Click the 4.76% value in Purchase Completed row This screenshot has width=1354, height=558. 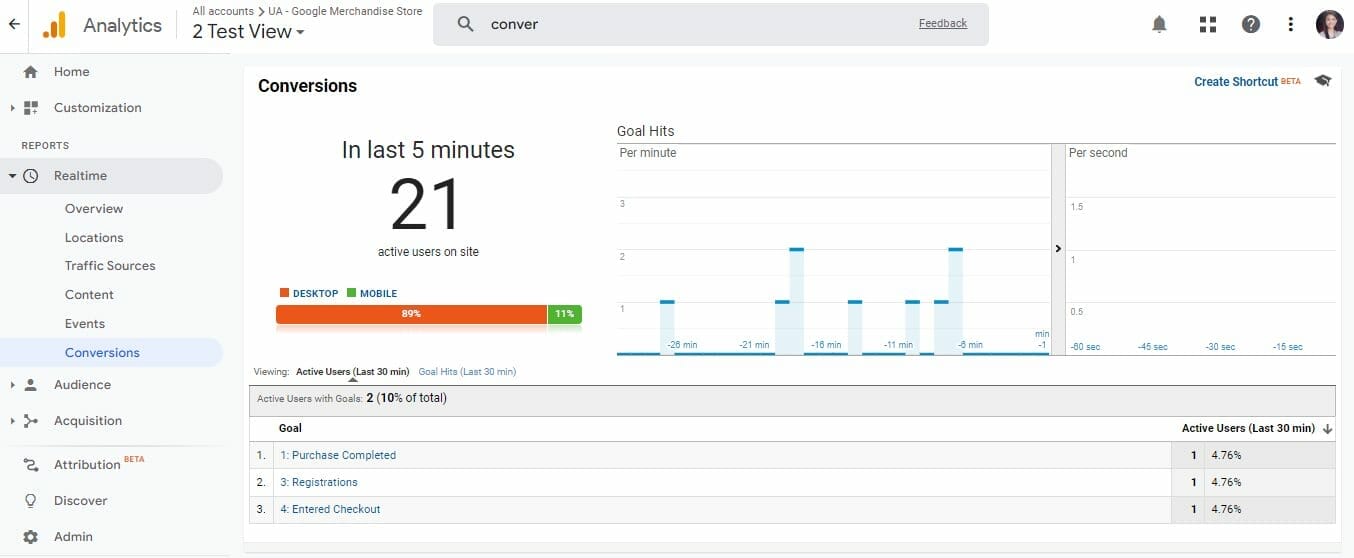click(1226, 455)
